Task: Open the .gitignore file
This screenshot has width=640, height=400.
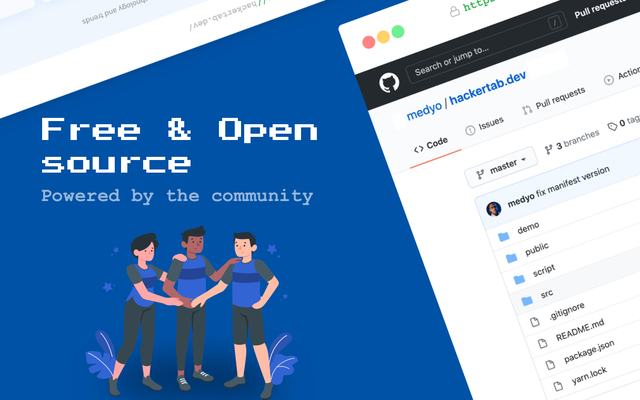Action: tap(567, 311)
